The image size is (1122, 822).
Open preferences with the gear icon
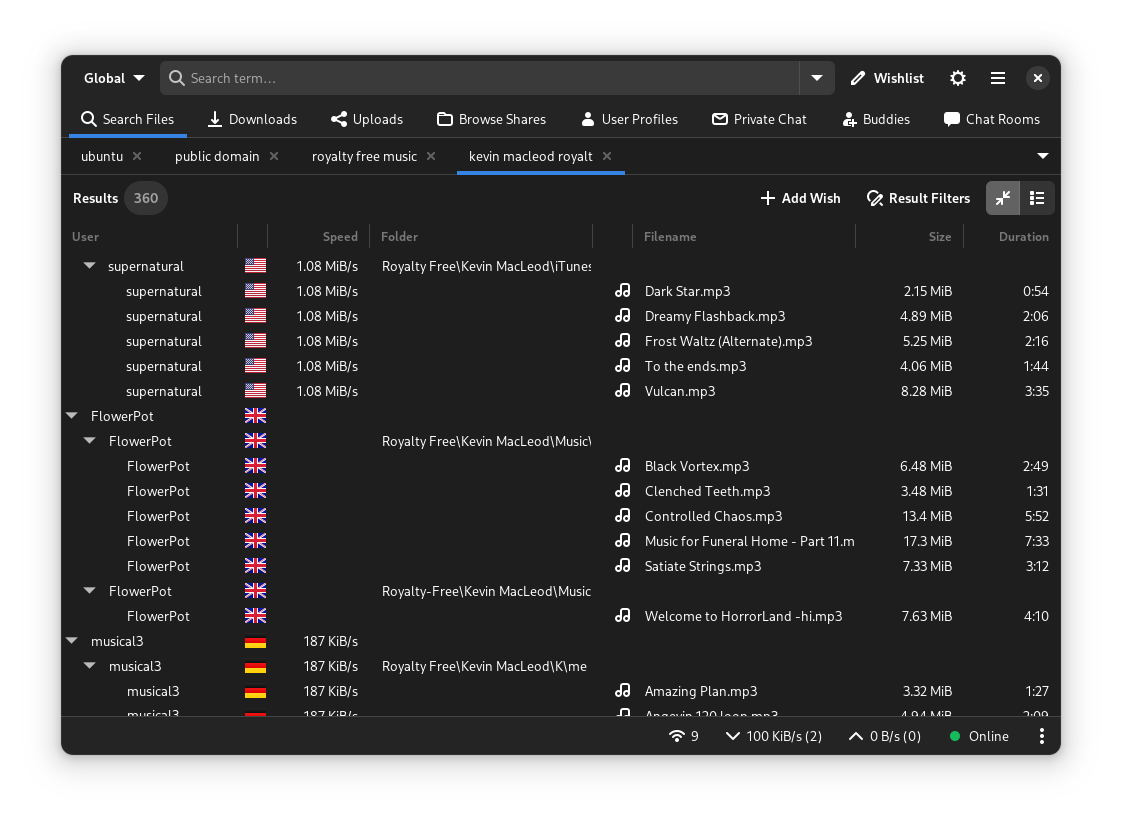(958, 78)
